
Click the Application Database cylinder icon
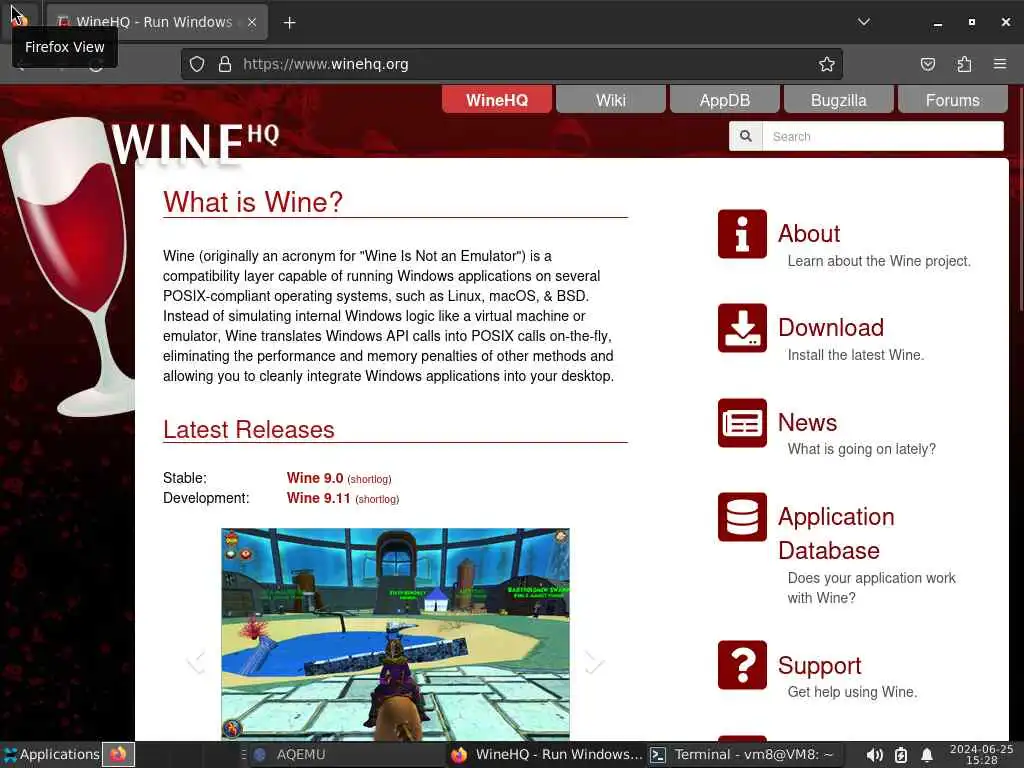(742, 517)
